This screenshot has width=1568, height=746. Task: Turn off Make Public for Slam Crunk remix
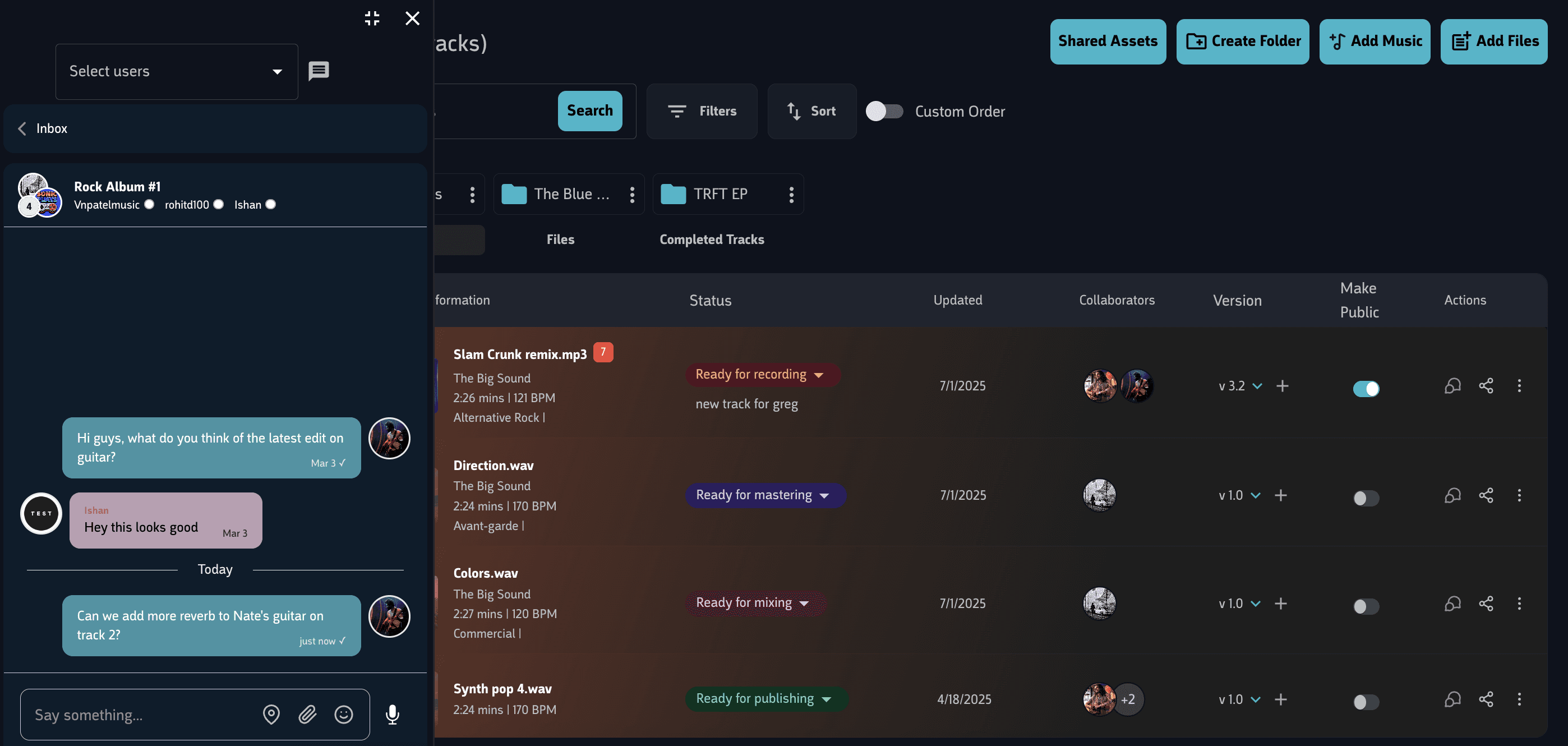(1366, 389)
